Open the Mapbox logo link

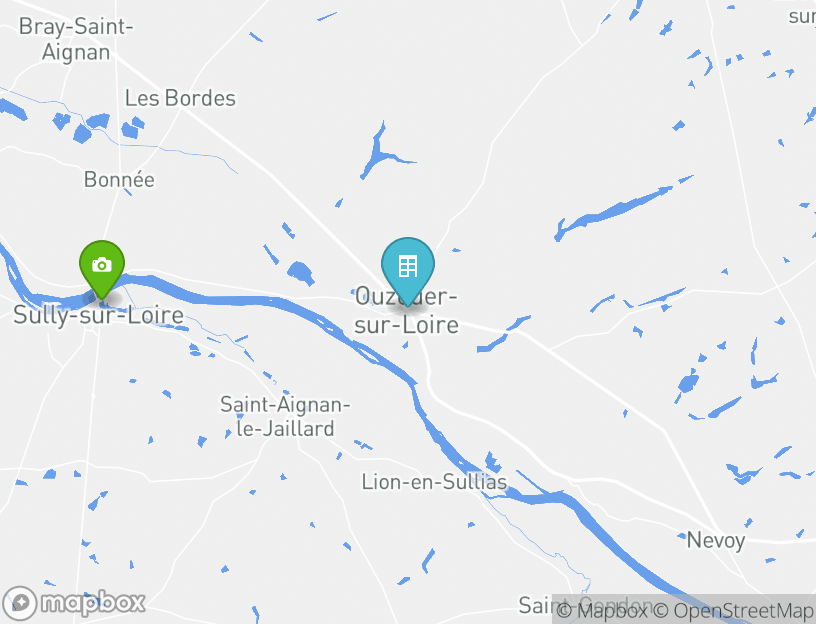pyautogui.click(x=74, y=603)
